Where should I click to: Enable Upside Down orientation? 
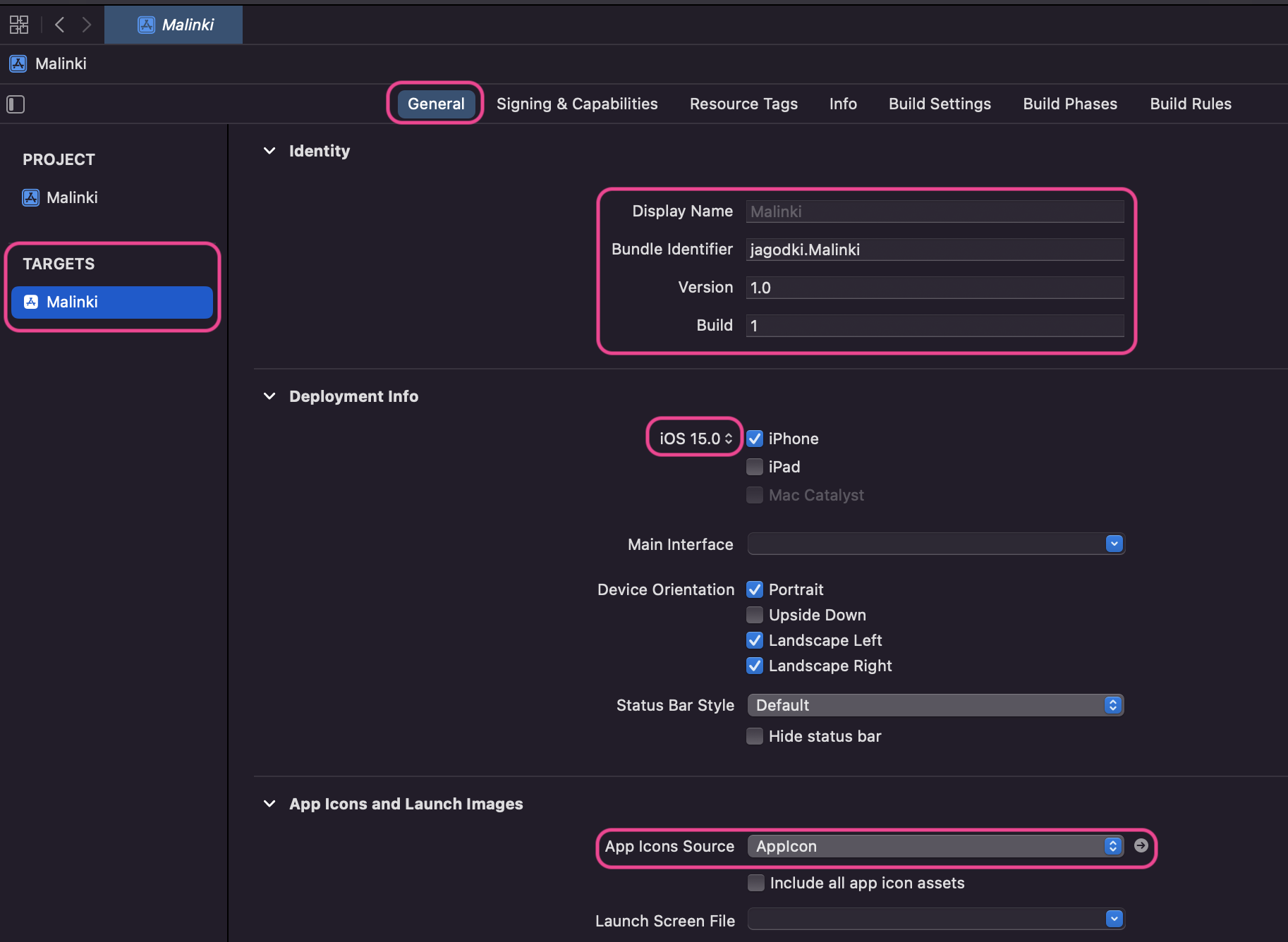click(x=755, y=615)
